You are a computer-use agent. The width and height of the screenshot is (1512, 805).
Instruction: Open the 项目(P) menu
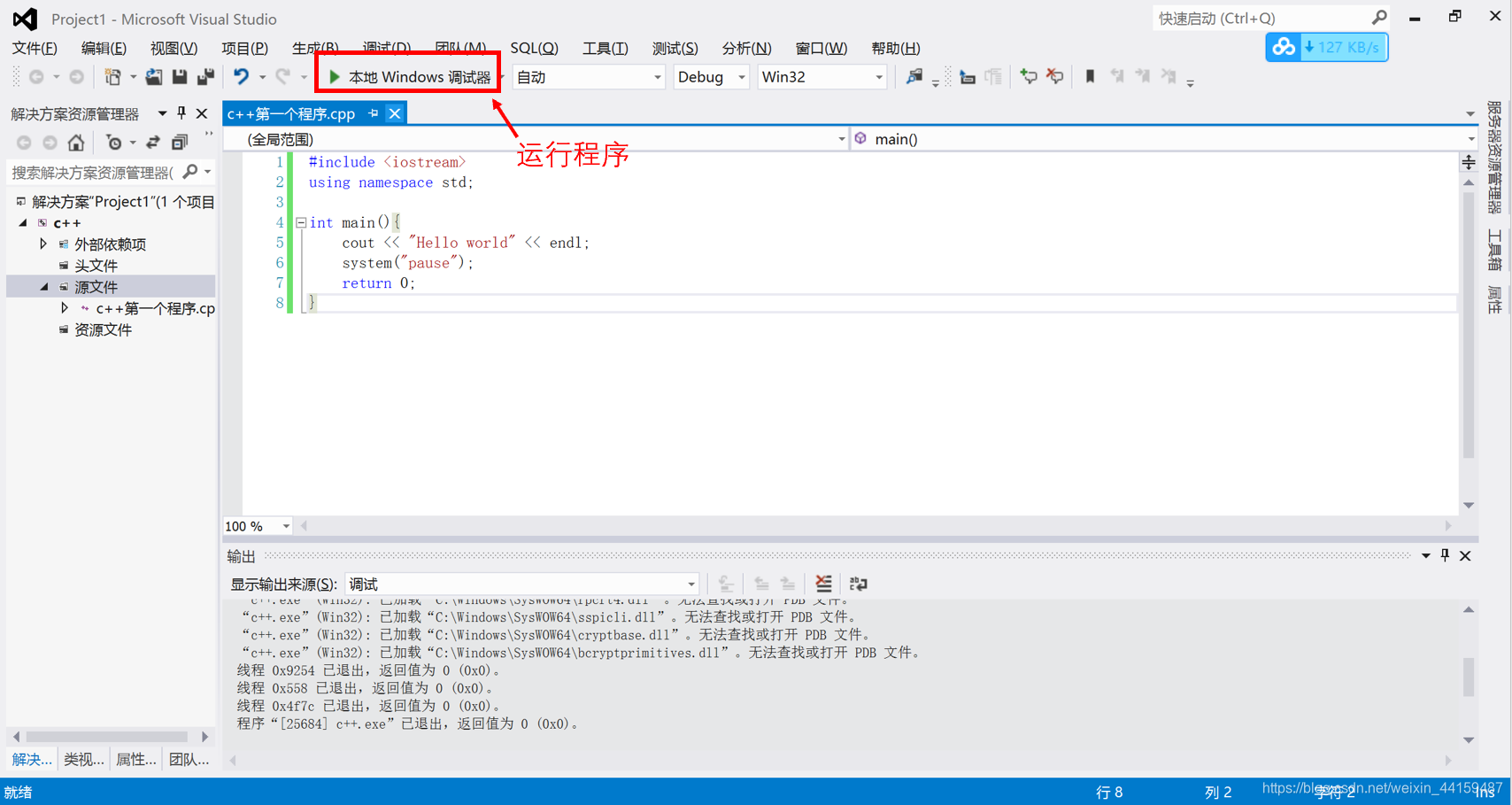point(244,48)
